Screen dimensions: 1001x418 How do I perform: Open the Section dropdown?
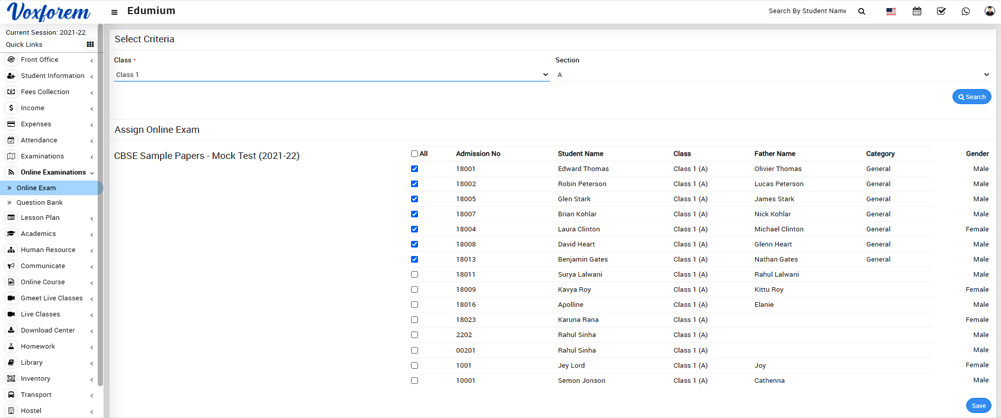point(772,75)
